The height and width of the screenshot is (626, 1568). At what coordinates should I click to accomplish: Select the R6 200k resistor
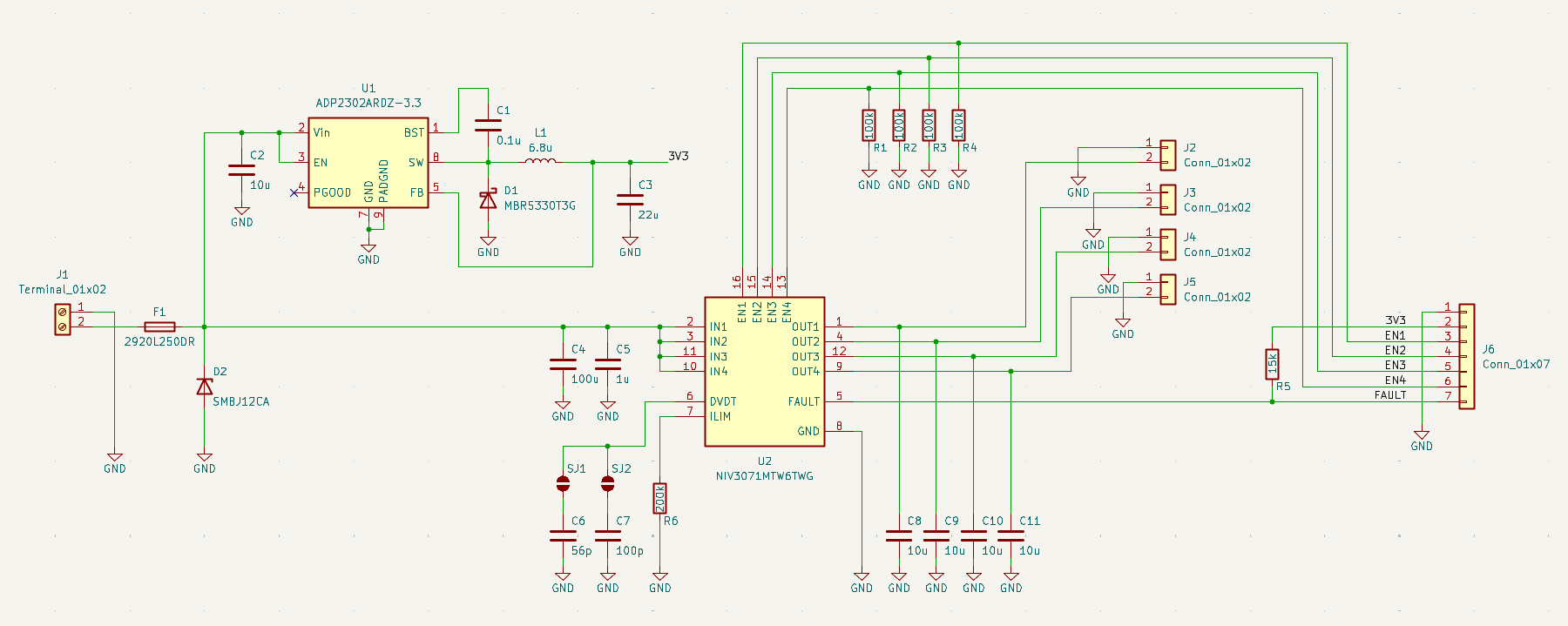660,499
